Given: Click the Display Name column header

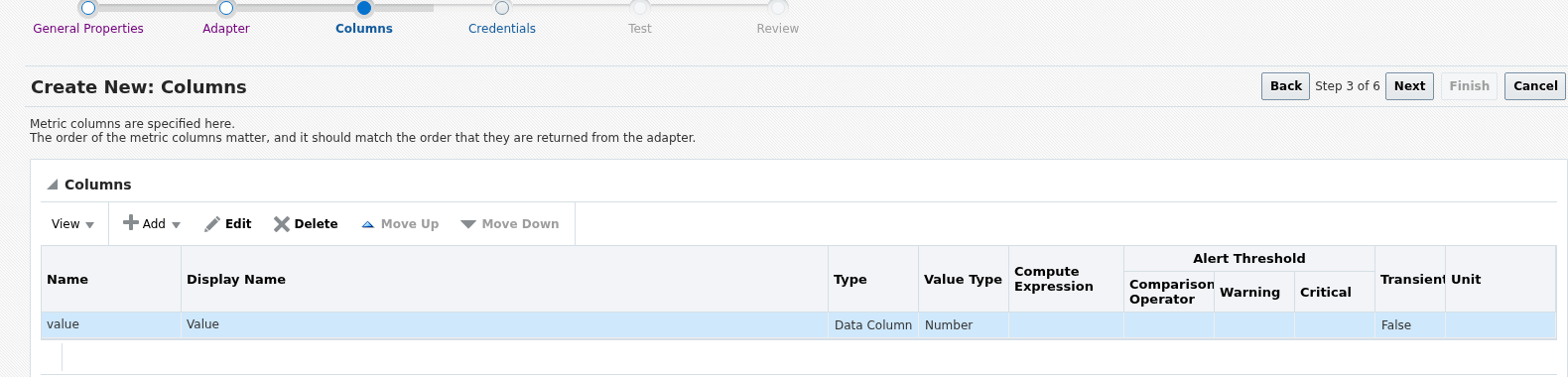Looking at the screenshot, I should click(x=504, y=280).
